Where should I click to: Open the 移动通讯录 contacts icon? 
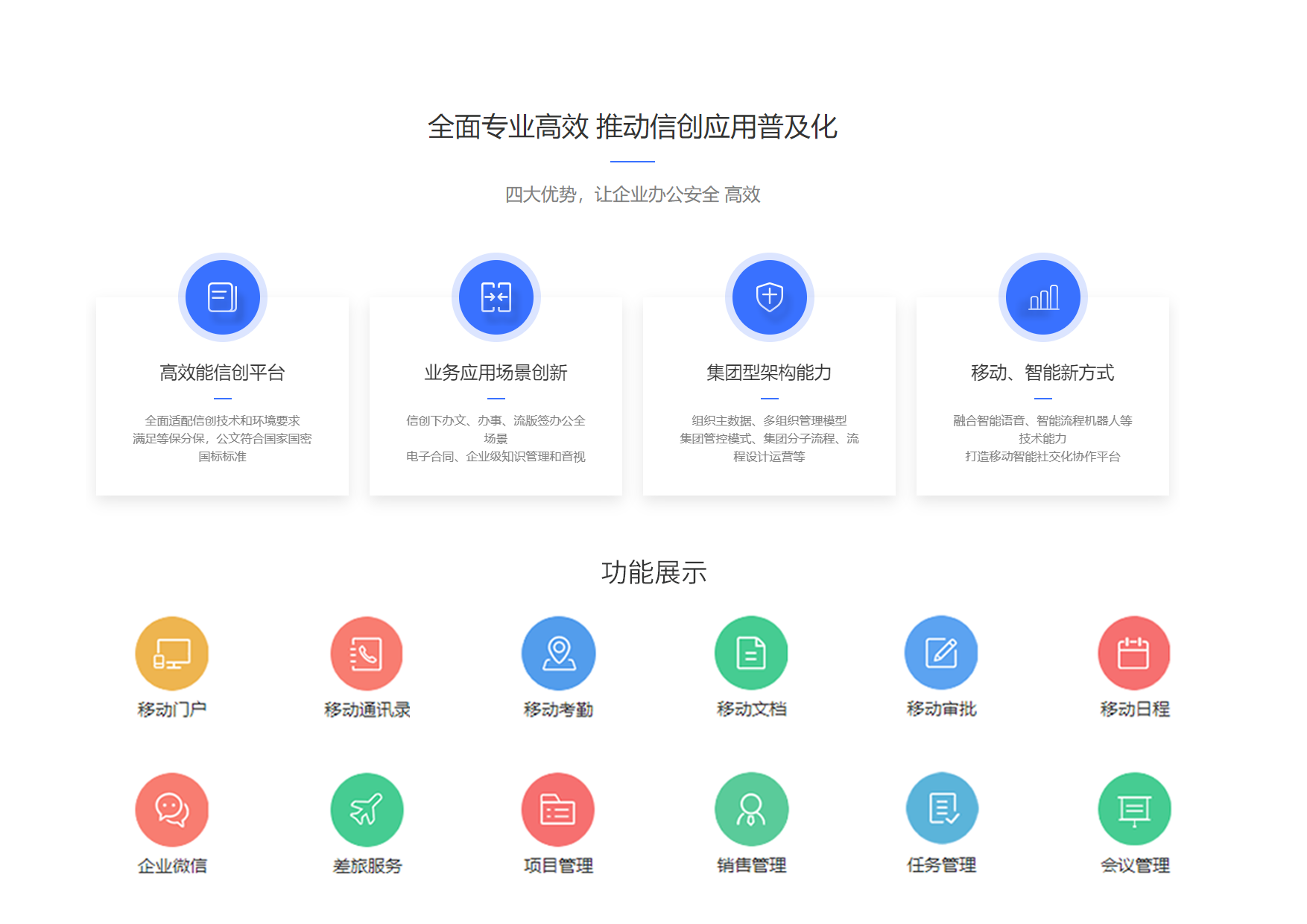pos(367,654)
